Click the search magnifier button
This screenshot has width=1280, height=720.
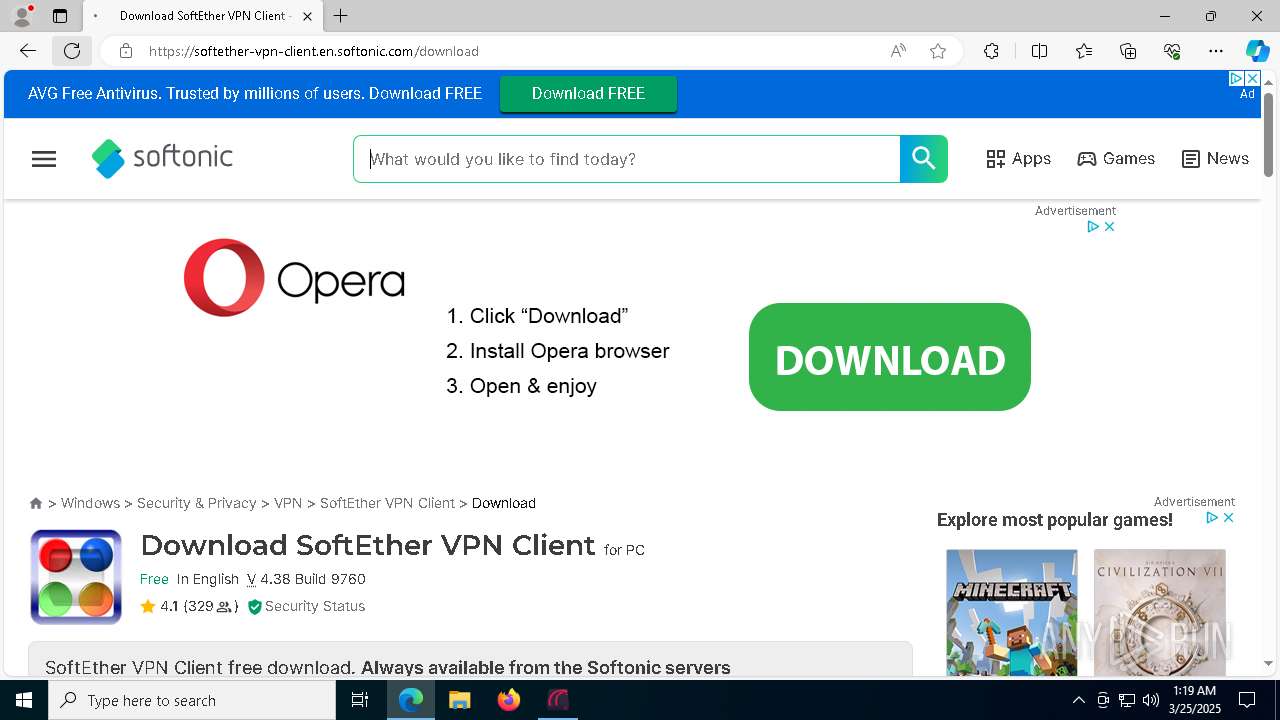(923, 159)
